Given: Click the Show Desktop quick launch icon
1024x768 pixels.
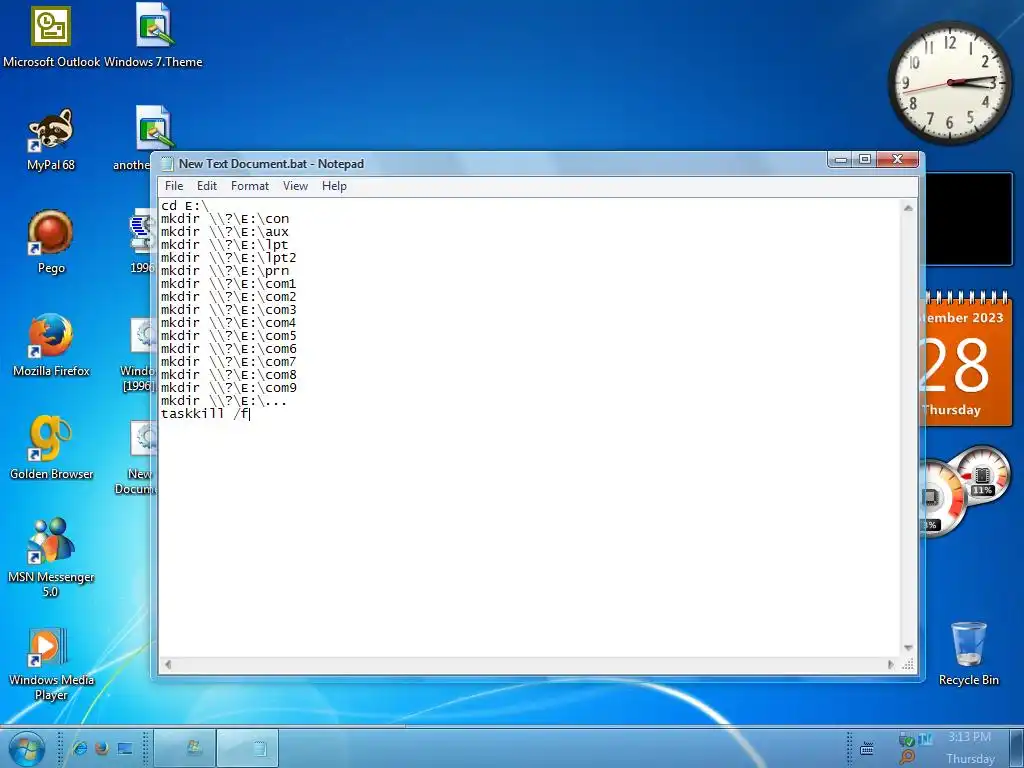Looking at the screenshot, I should [x=125, y=748].
